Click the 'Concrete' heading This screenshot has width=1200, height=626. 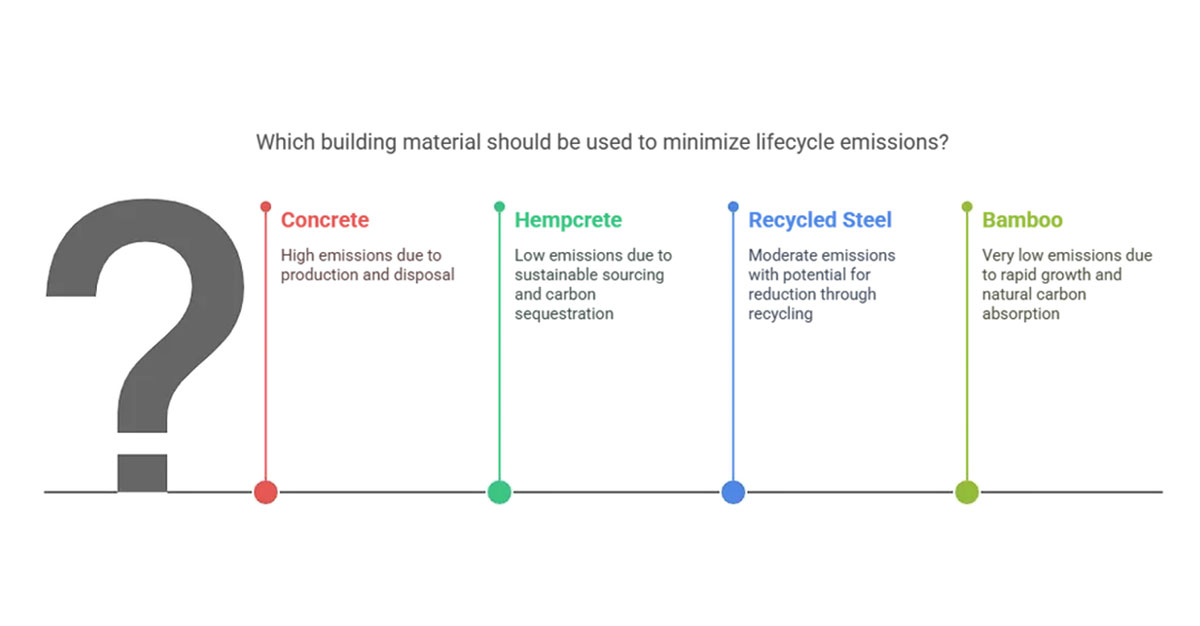coord(325,220)
